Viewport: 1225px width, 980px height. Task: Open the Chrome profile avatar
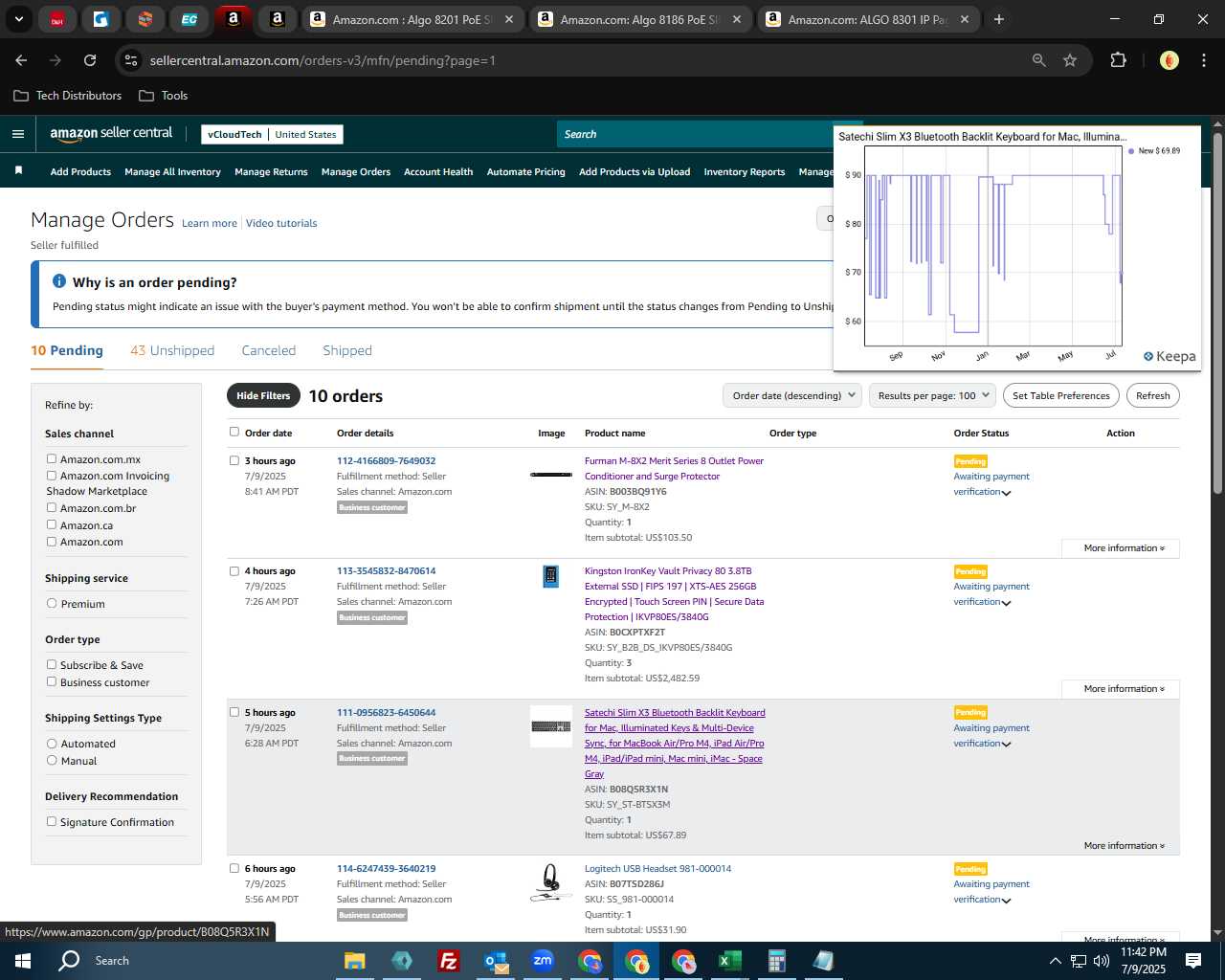[x=1169, y=60]
